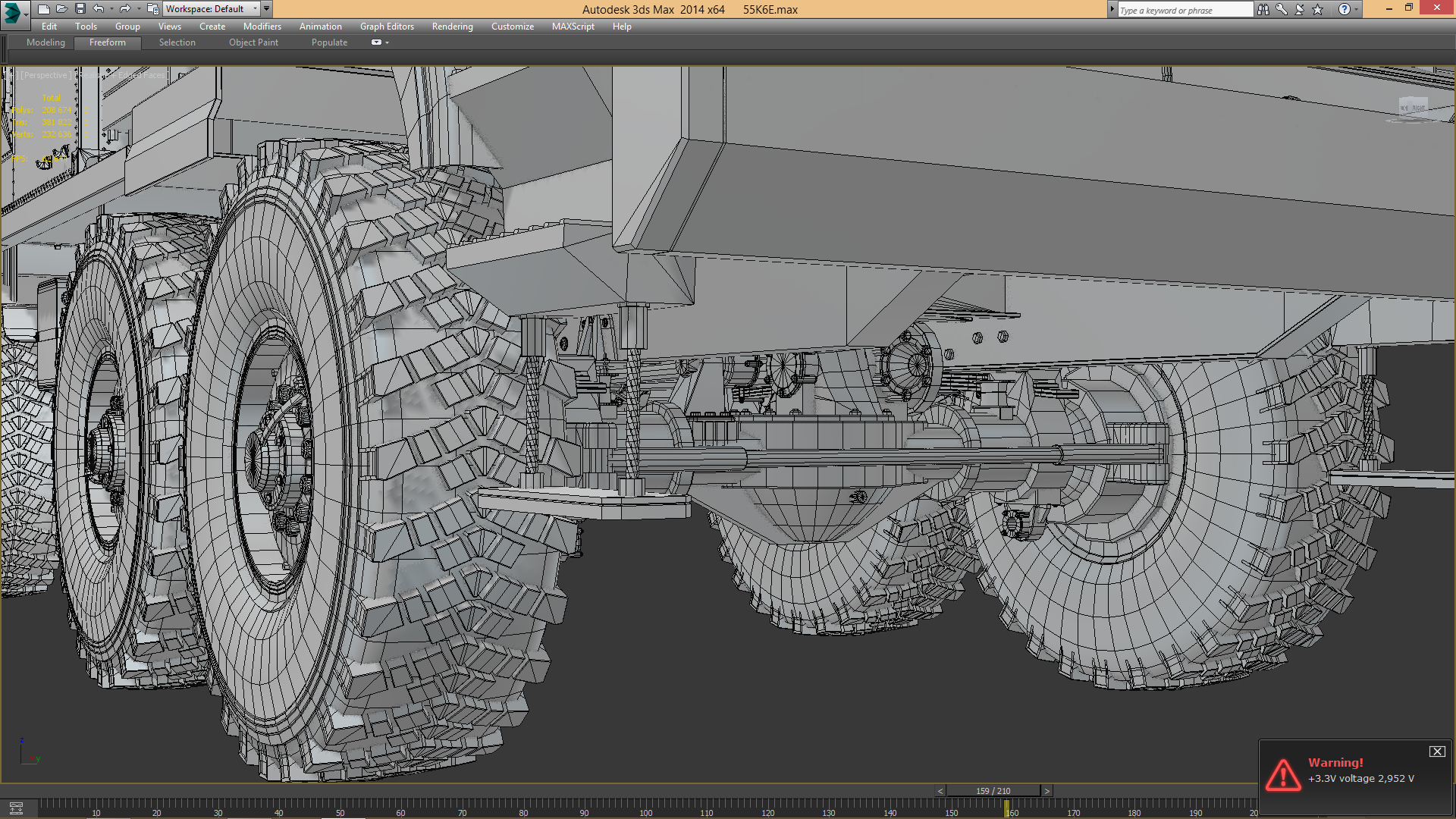Click the ViewCube in the viewport
Image resolution: width=1456 pixels, height=819 pixels.
[1414, 108]
